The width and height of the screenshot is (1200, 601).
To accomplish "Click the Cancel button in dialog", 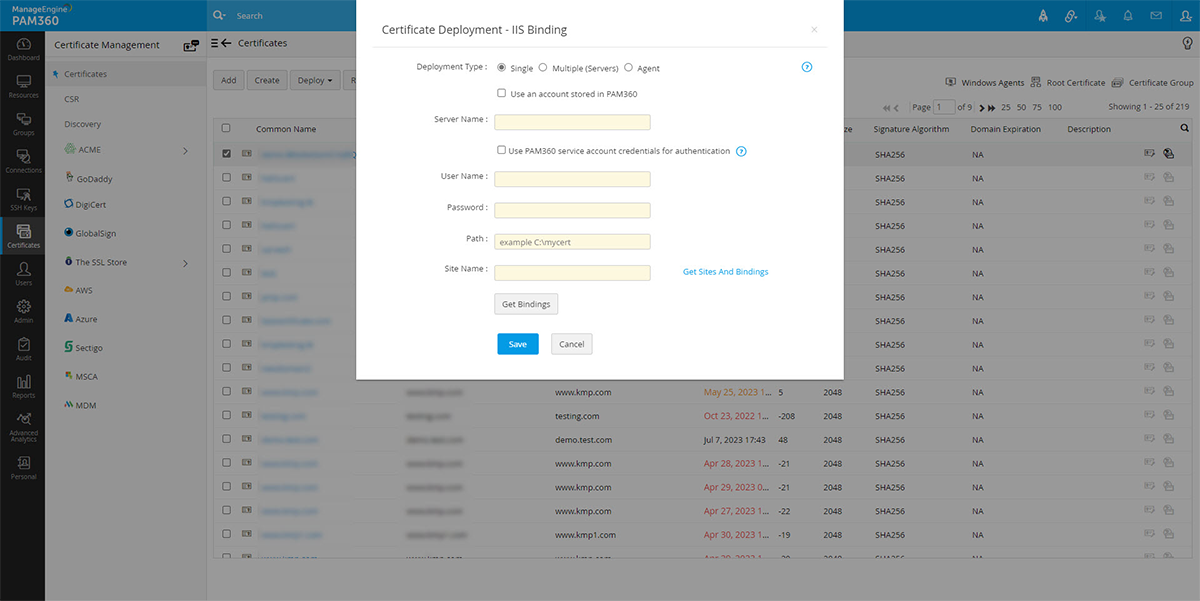I will click(572, 344).
